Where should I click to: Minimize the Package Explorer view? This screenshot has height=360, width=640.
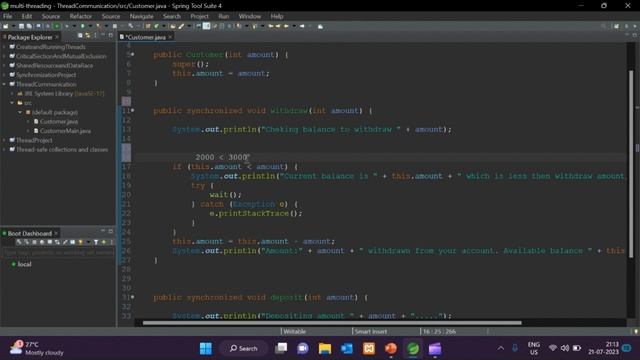pos(102,36)
